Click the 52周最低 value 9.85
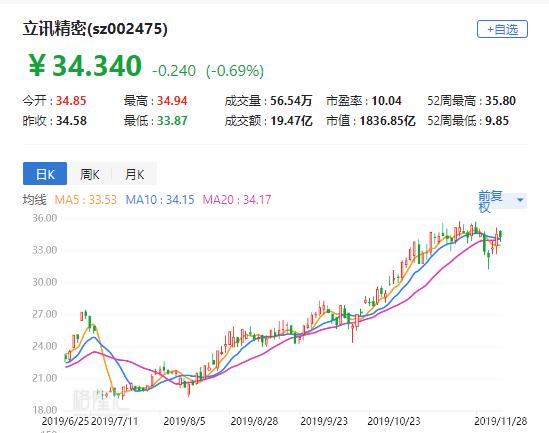Viewport: 549px width, 433px height. pyautogui.click(x=497, y=121)
